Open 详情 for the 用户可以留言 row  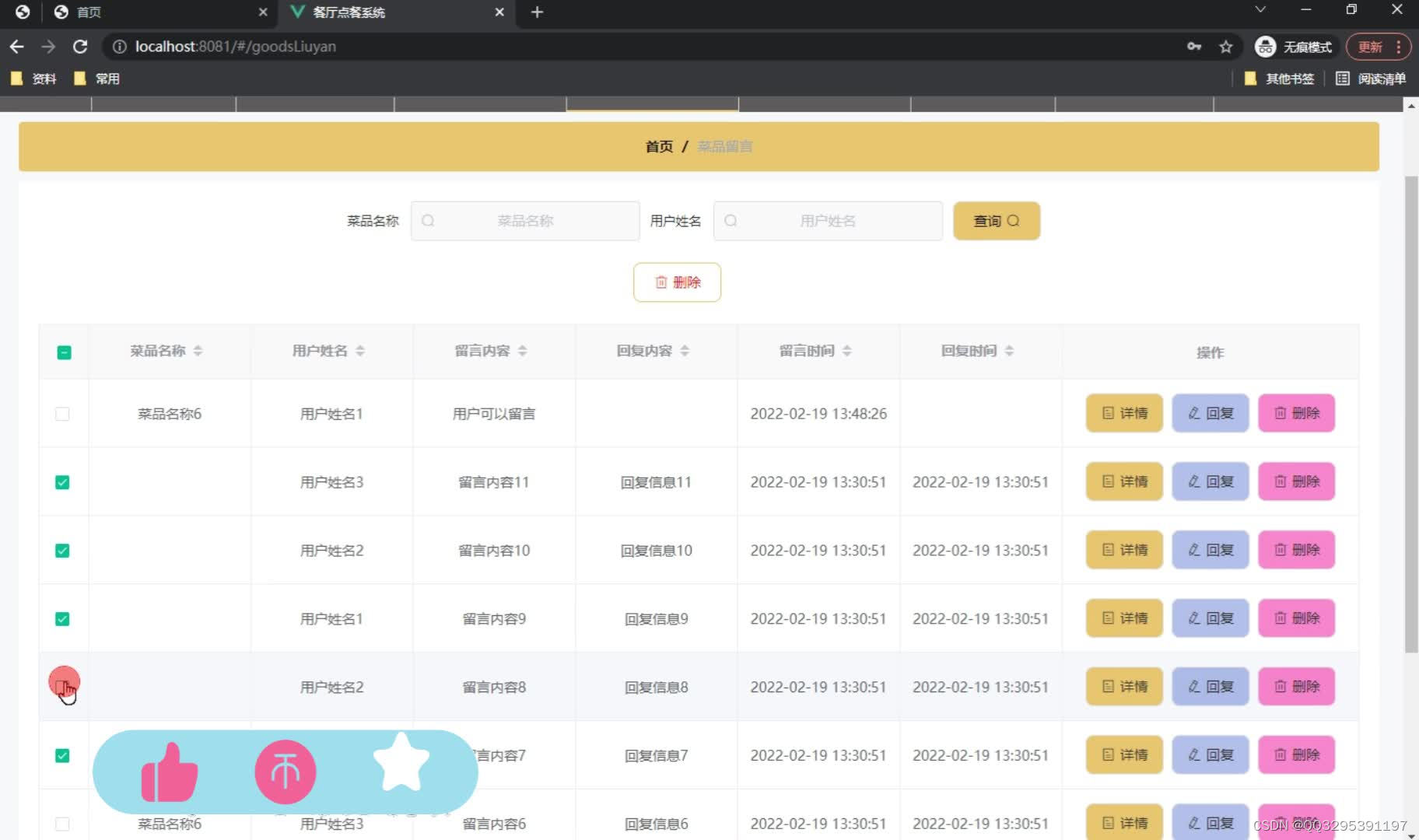click(x=1124, y=413)
